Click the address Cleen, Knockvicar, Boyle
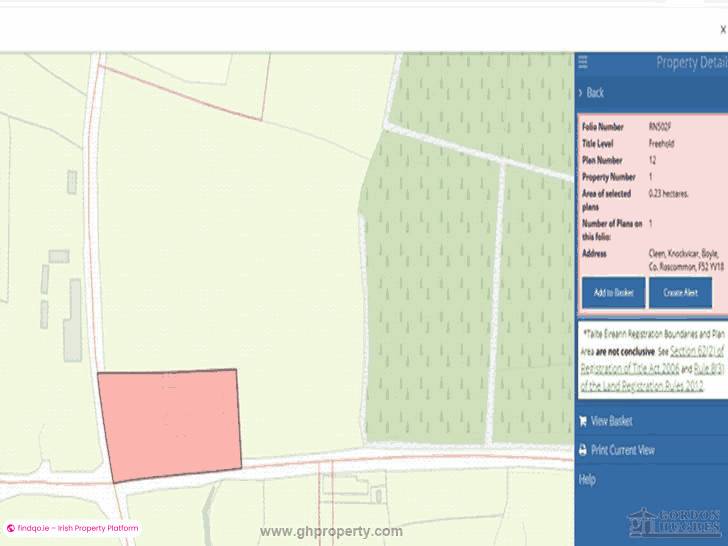This screenshot has width=728, height=546. pyautogui.click(x=686, y=260)
